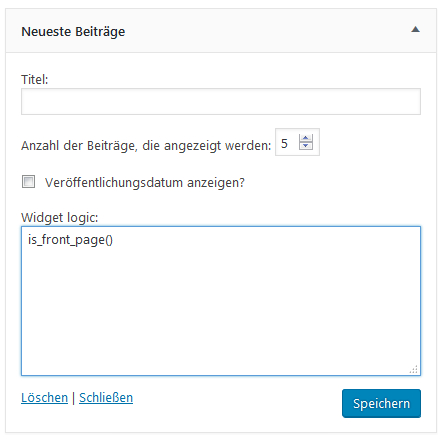Click the number of posts field
The width and height of the screenshot is (443, 440).
(x=297, y=142)
